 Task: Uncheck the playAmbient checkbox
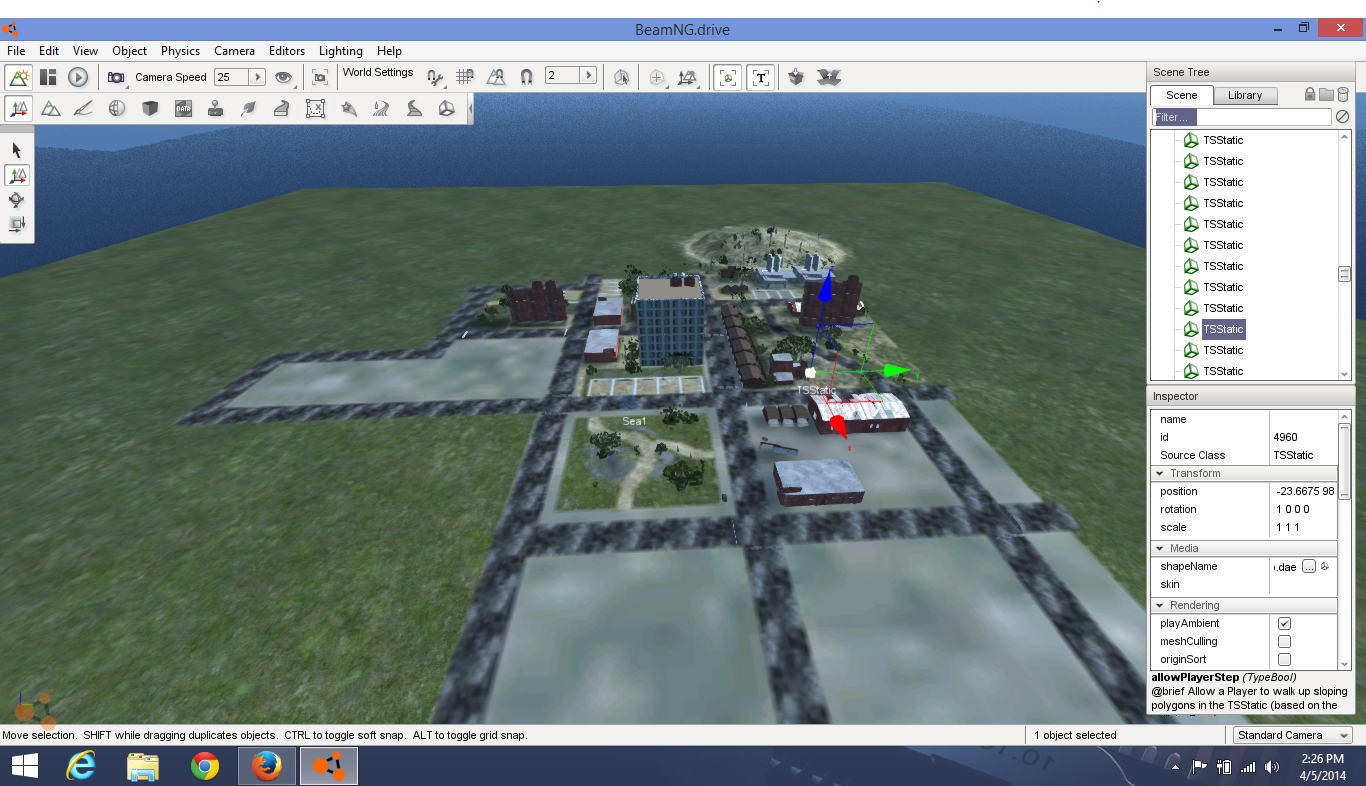click(x=1284, y=624)
